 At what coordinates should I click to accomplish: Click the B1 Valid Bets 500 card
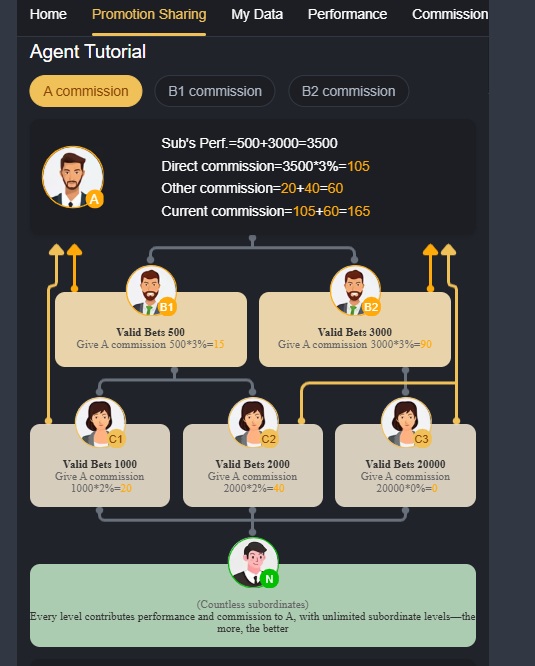(151, 329)
